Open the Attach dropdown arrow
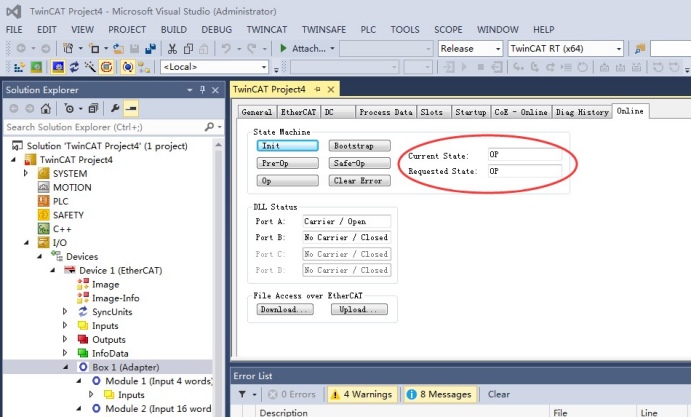This screenshot has width=692, height=417. 332,49
